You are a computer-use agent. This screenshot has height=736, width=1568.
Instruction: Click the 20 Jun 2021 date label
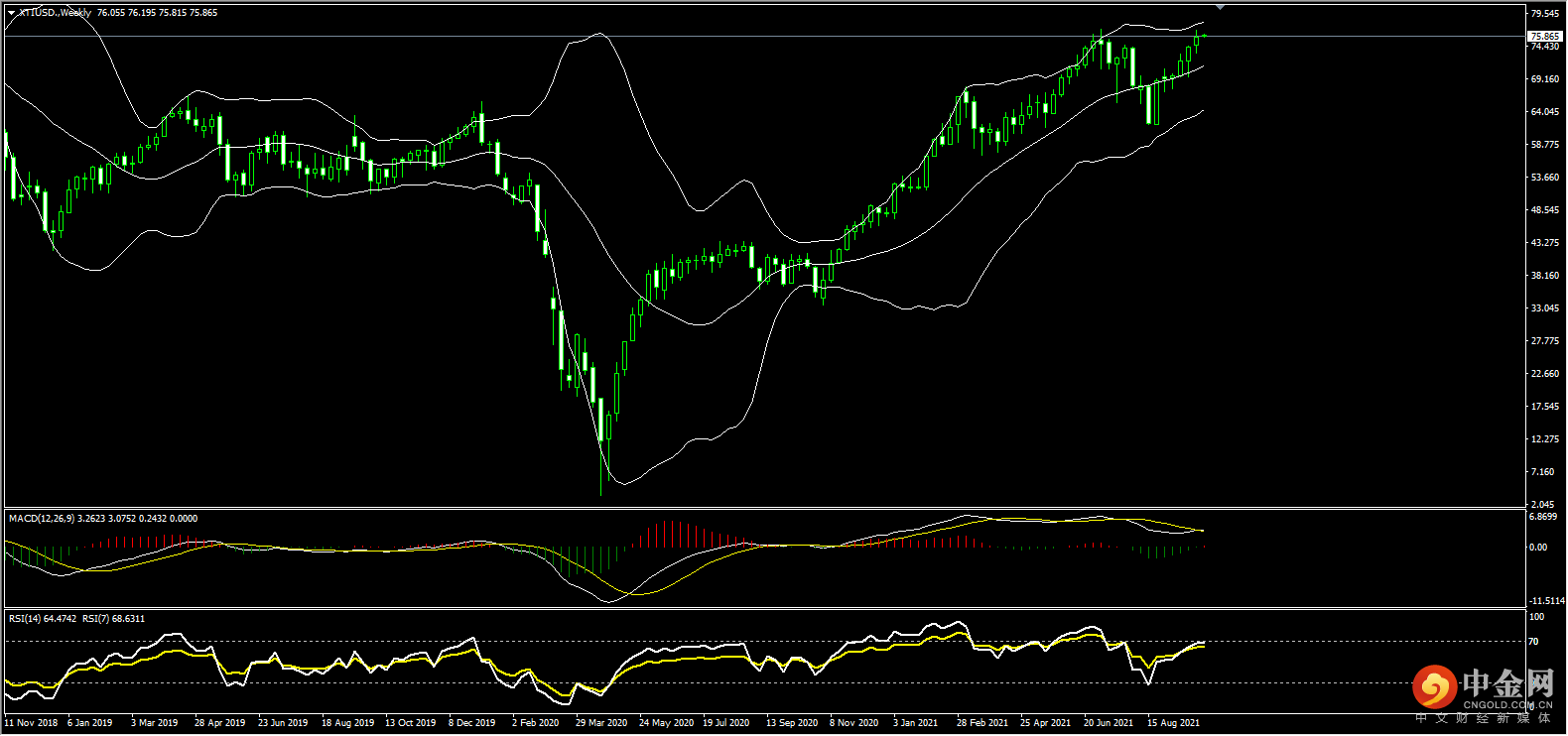click(1109, 723)
